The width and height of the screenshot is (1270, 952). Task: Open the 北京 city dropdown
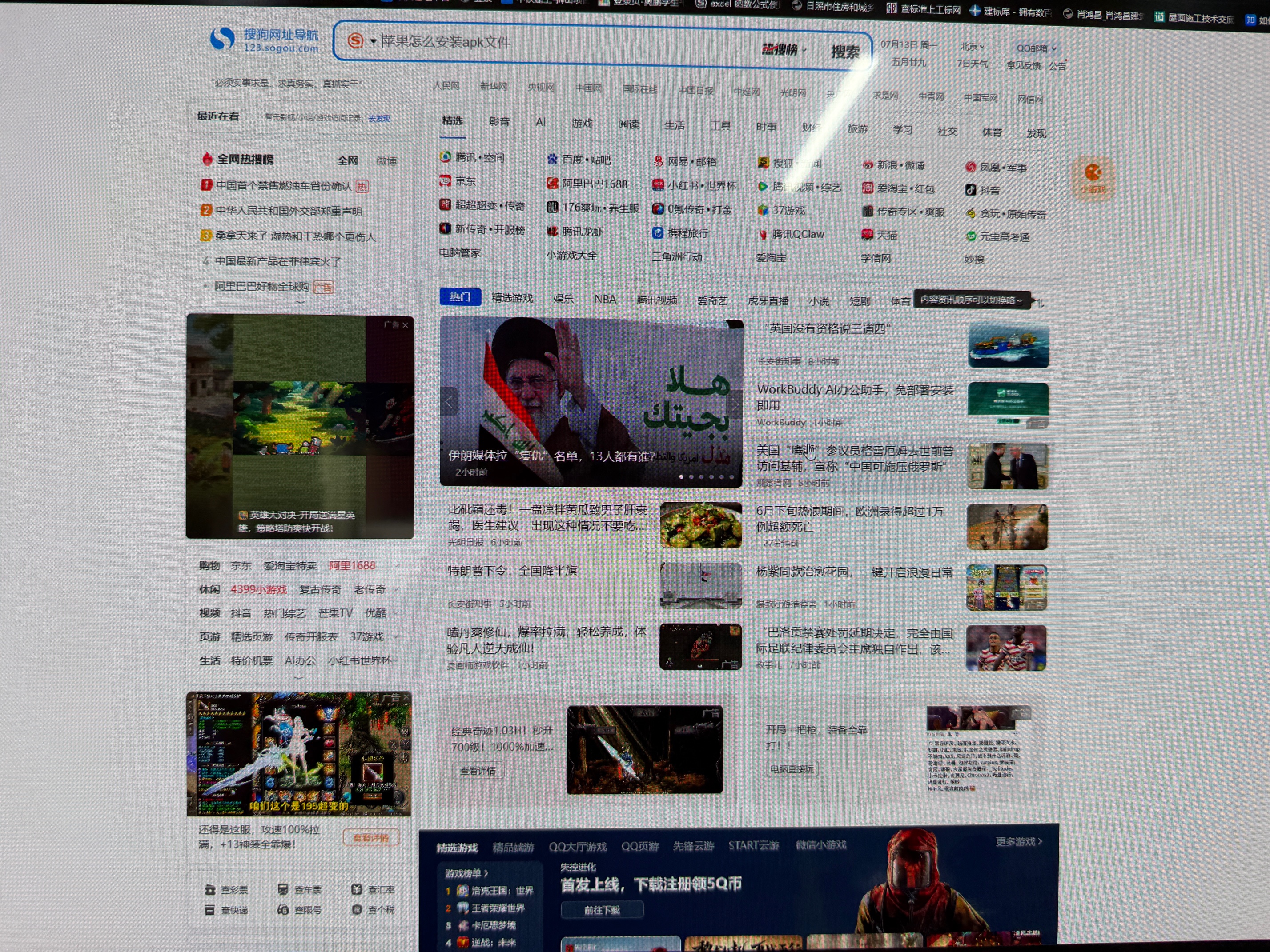click(x=973, y=46)
